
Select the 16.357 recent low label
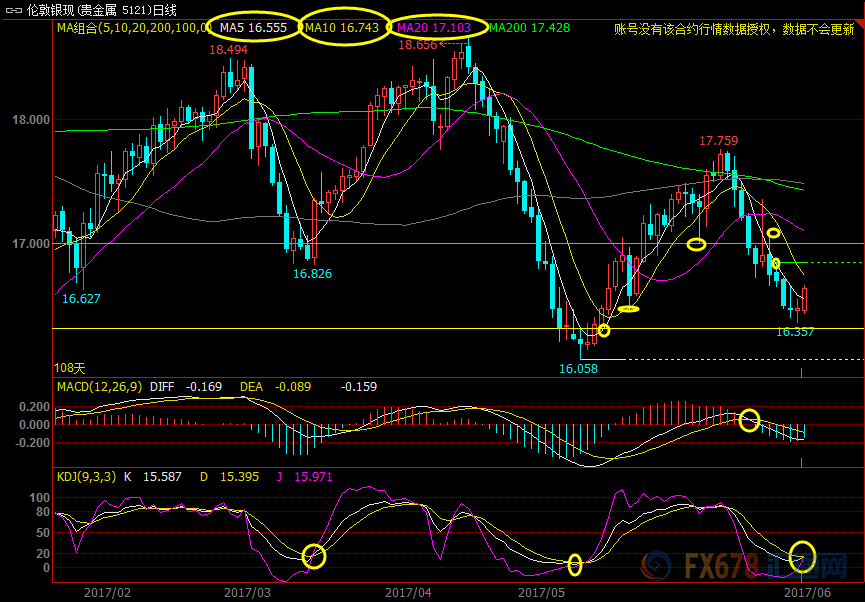click(x=795, y=332)
